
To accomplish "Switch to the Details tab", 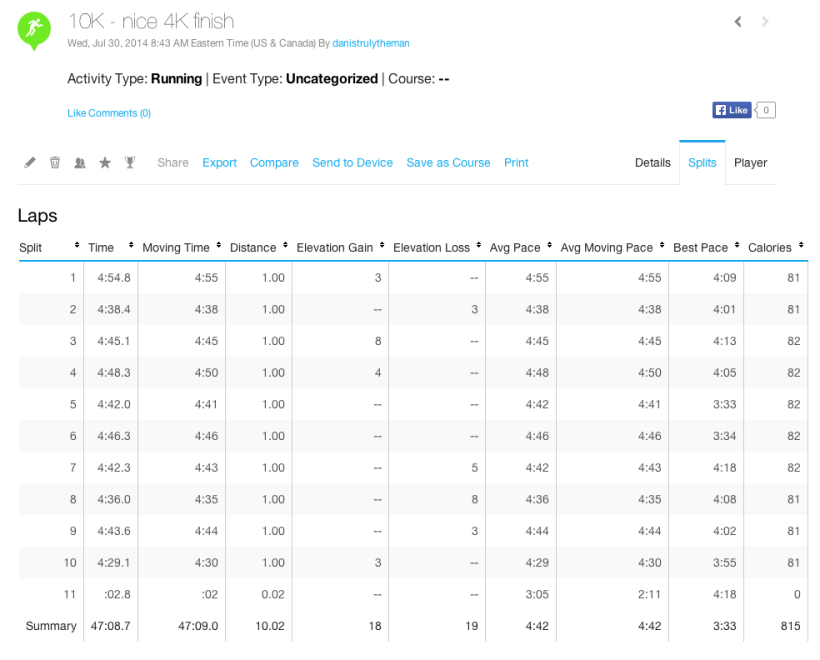I will click(652, 162).
